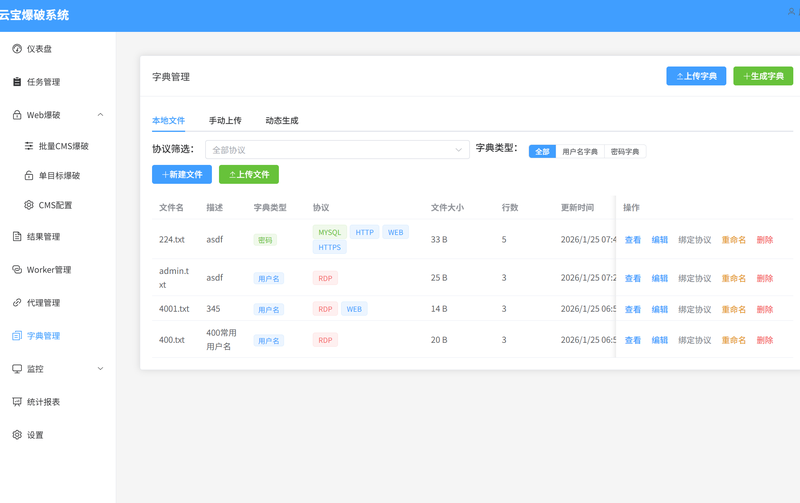This screenshot has width=800, height=503.
Task: Click the green 生成字典 button
Action: coord(763,76)
